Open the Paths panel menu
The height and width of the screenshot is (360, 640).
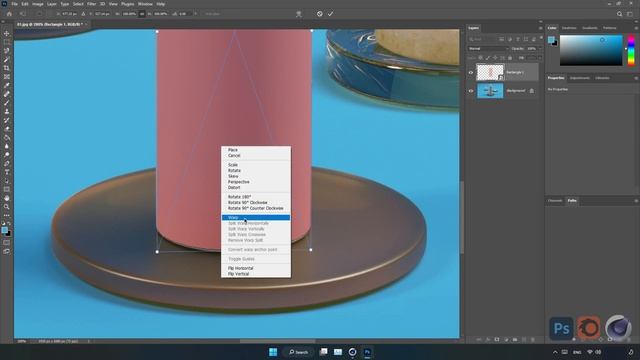(636, 201)
